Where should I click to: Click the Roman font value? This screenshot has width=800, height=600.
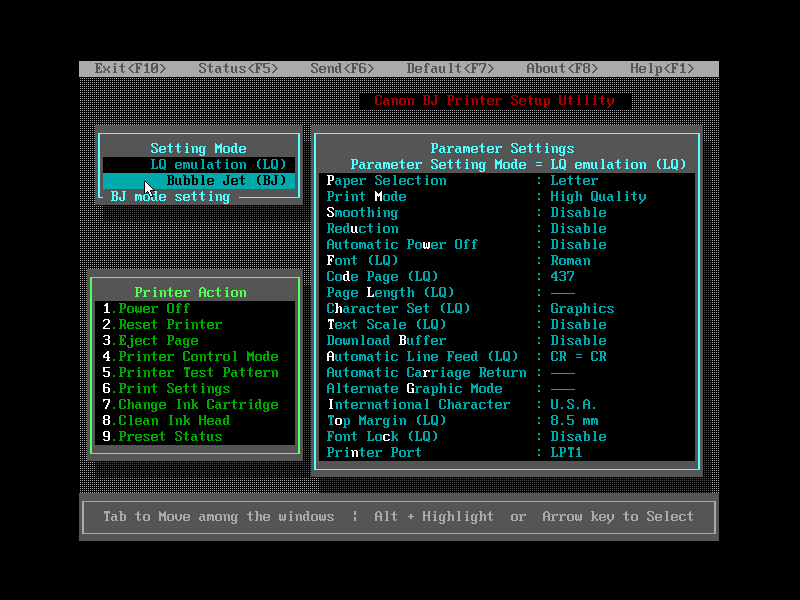click(x=570, y=260)
